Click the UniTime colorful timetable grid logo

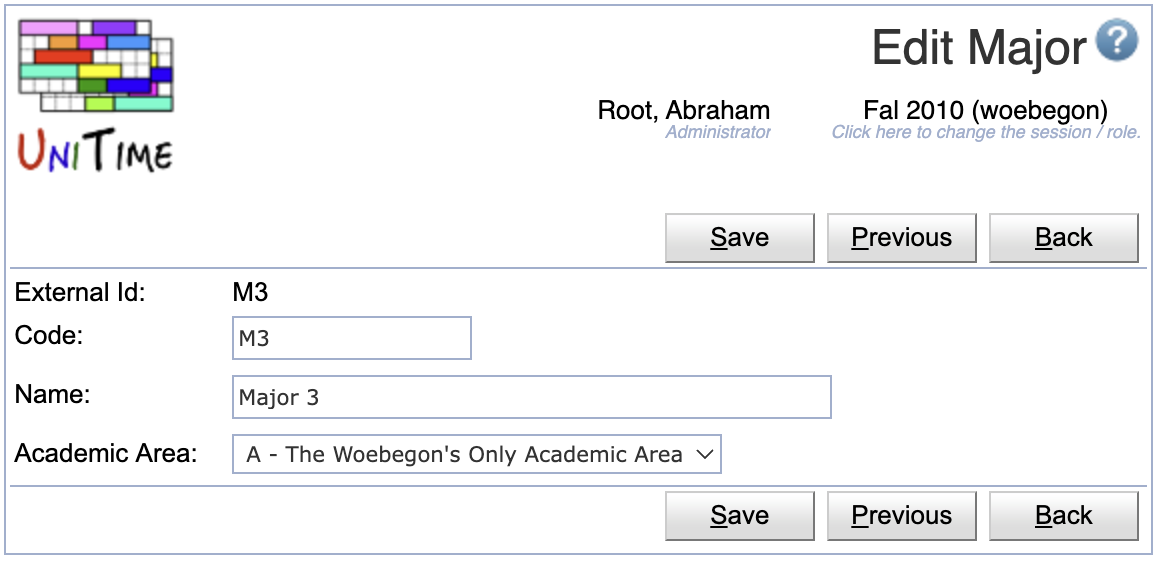coord(96,66)
